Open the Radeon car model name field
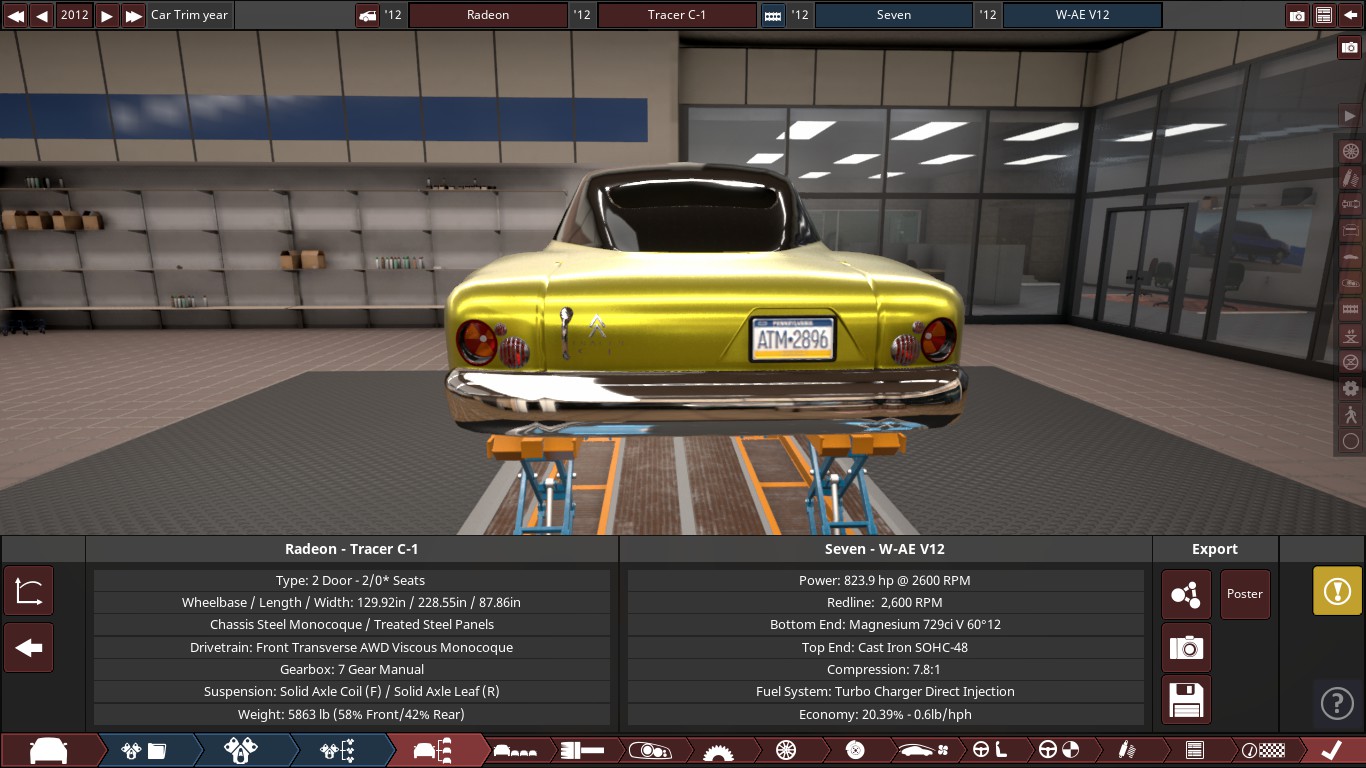The height and width of the screenshot is (768, 1366). pyautogui.click(x=488, y=15)
